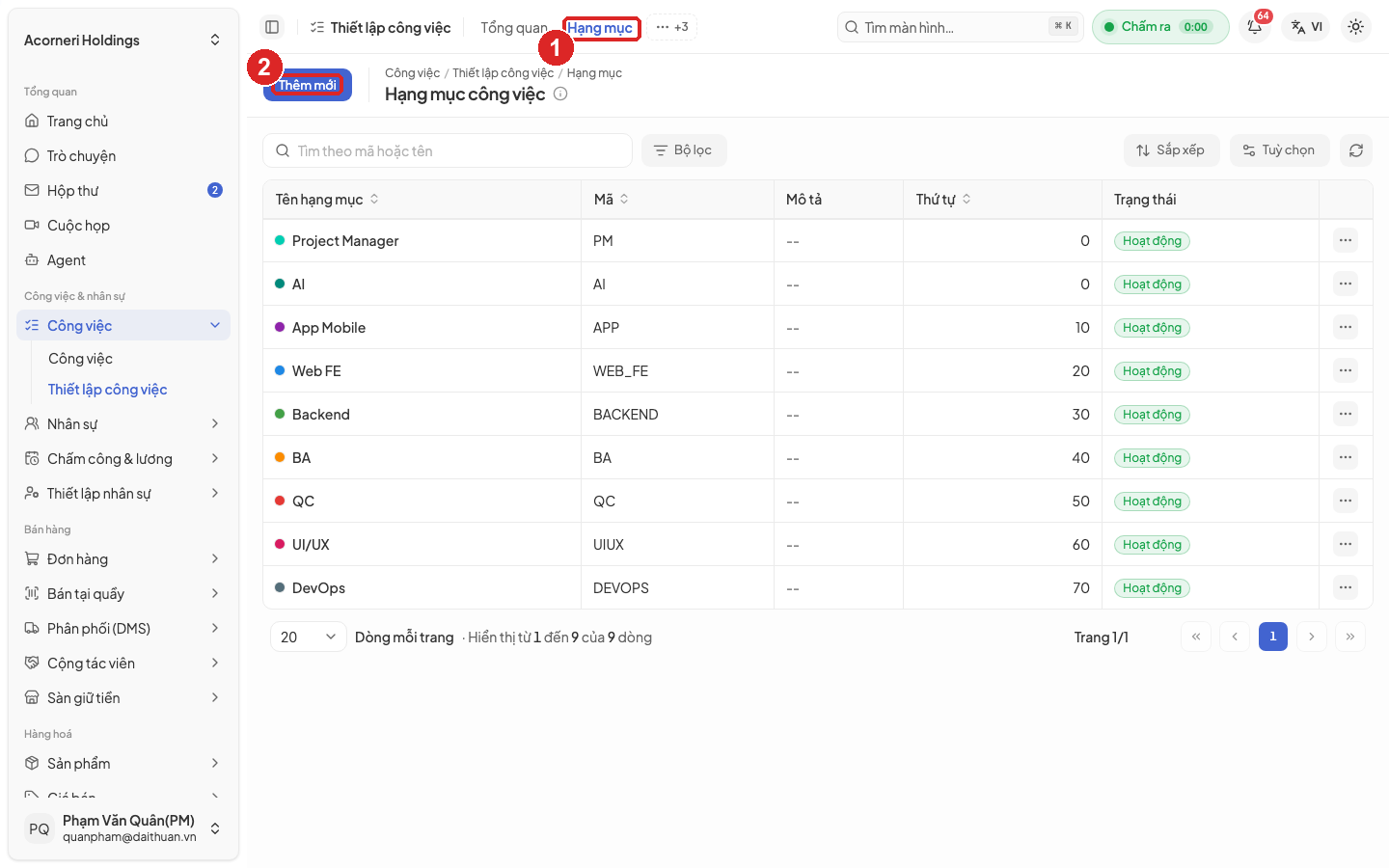The image size is (1389, 868).
Task: Open Trang chủ from sidebar
Action: point(123,122)
